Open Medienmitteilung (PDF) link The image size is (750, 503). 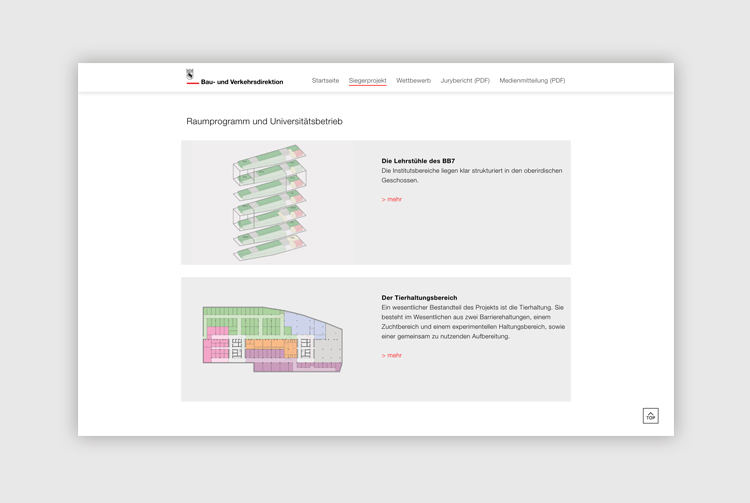coord(532,80)
